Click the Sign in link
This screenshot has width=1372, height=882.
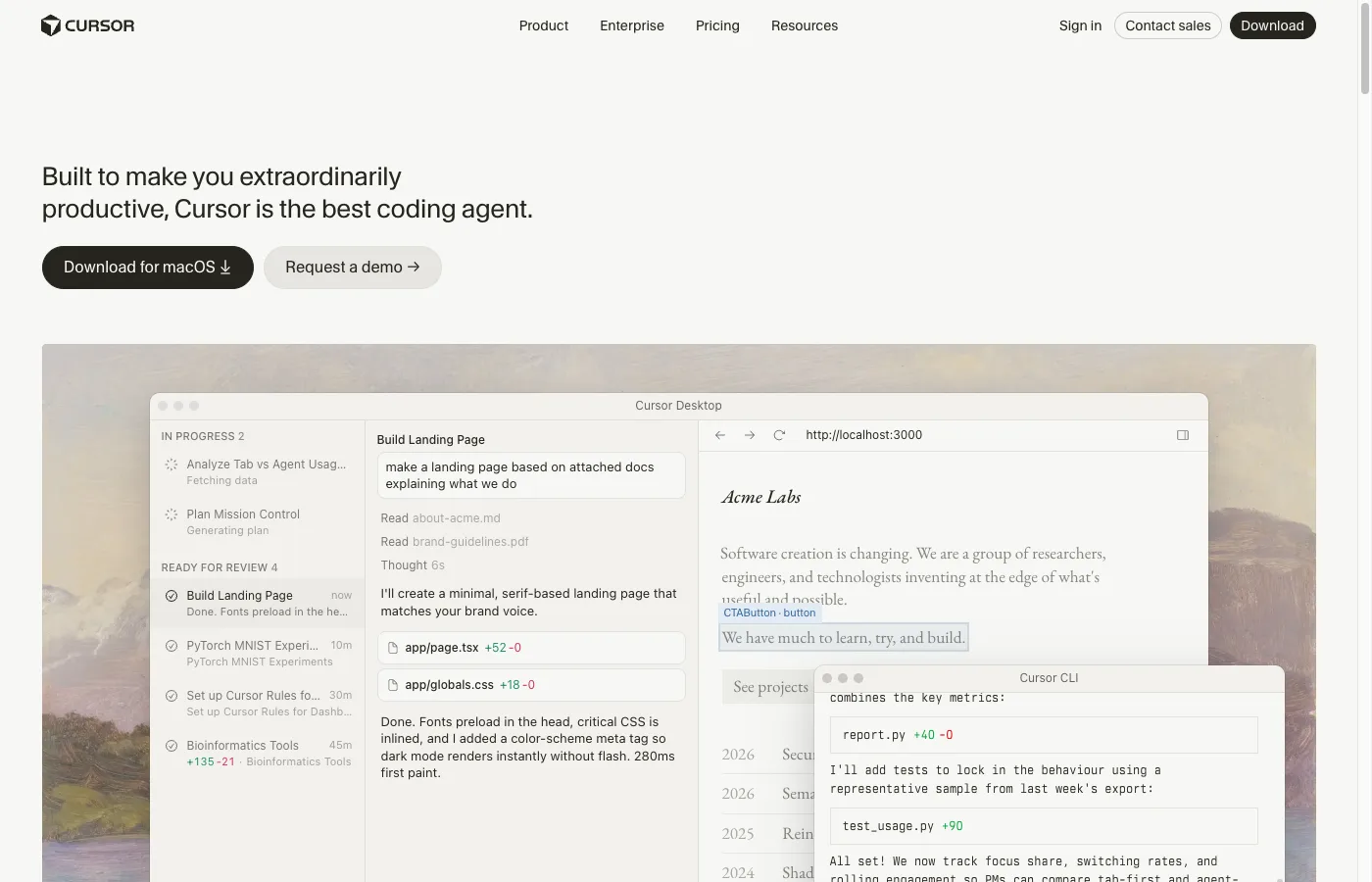(x=1080, y=25)
